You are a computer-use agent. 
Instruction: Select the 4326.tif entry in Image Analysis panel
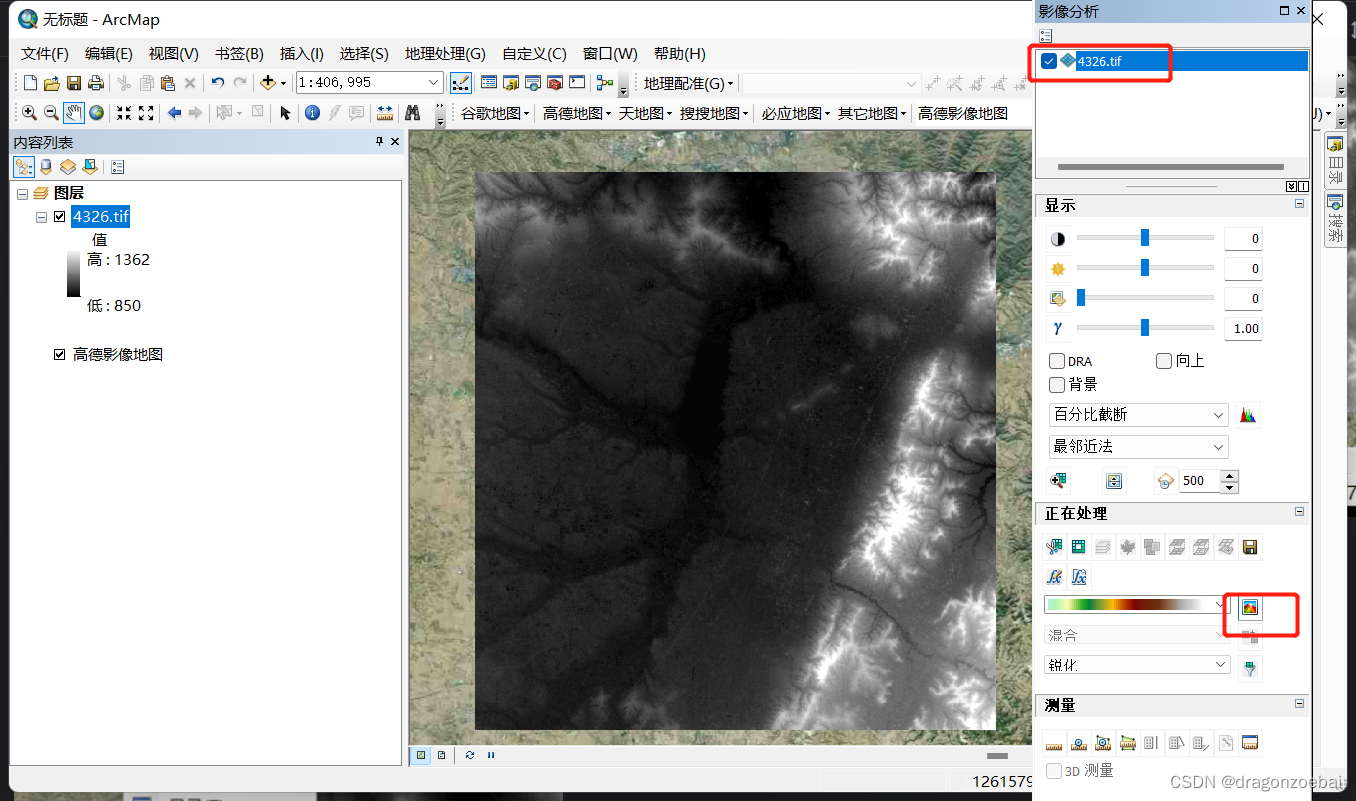coord(1100,60)
